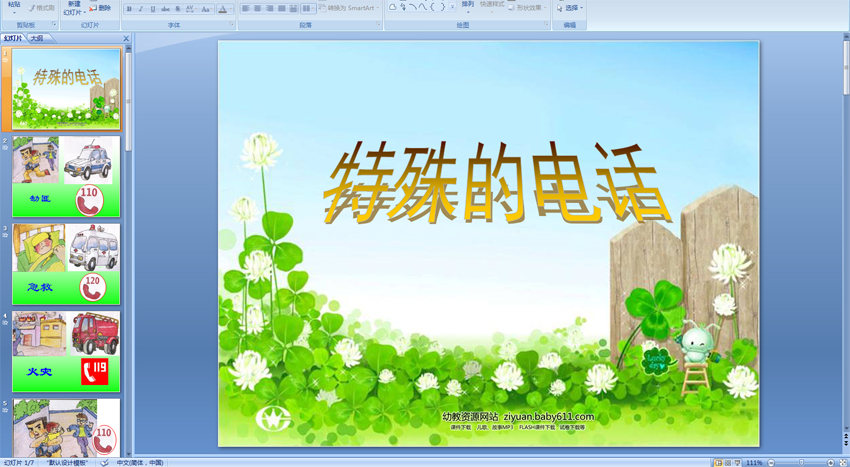Toggle Underline formatting in the font group

pos(153,9)
